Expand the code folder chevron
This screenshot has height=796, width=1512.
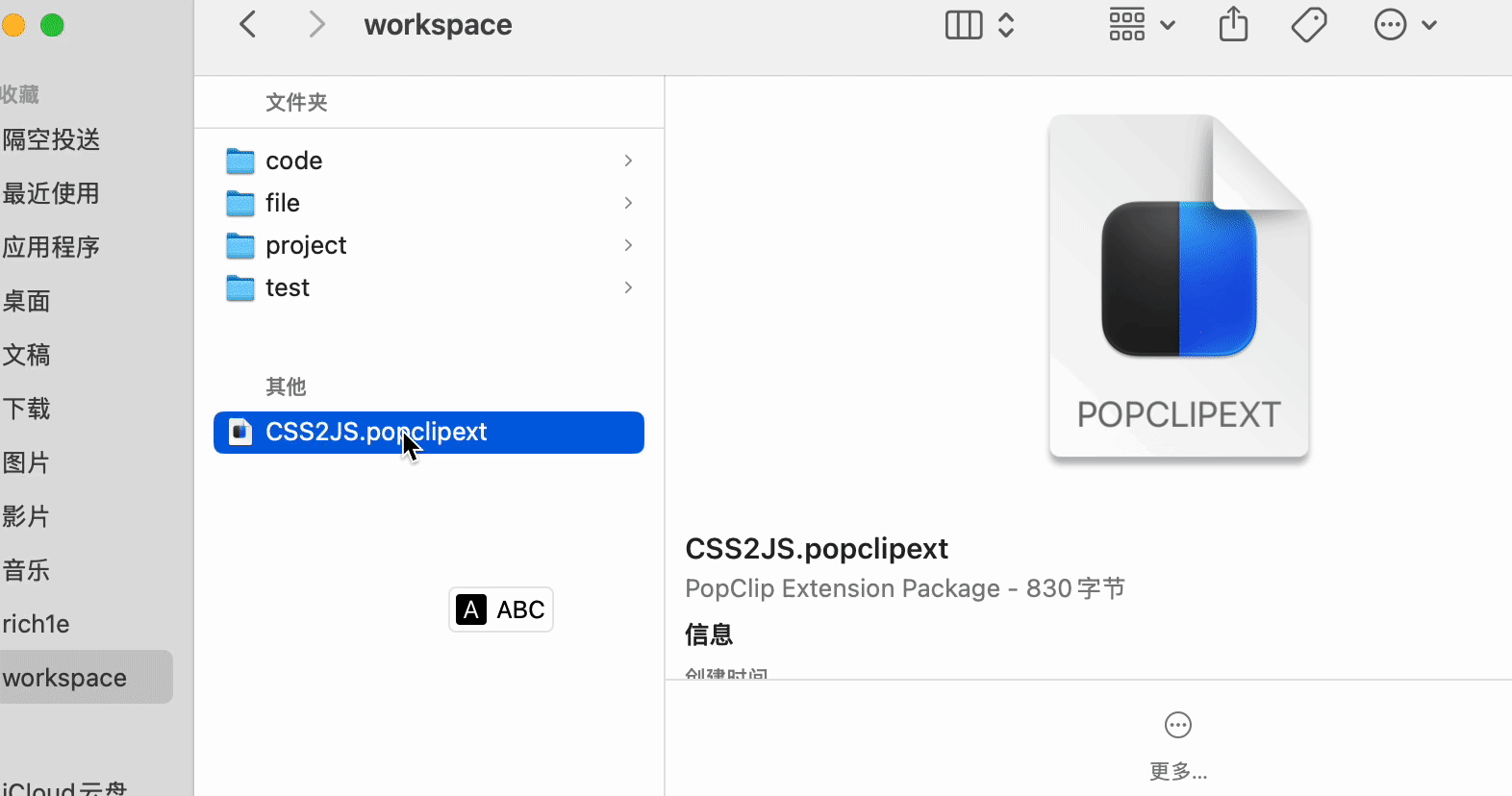pos(628,161)
